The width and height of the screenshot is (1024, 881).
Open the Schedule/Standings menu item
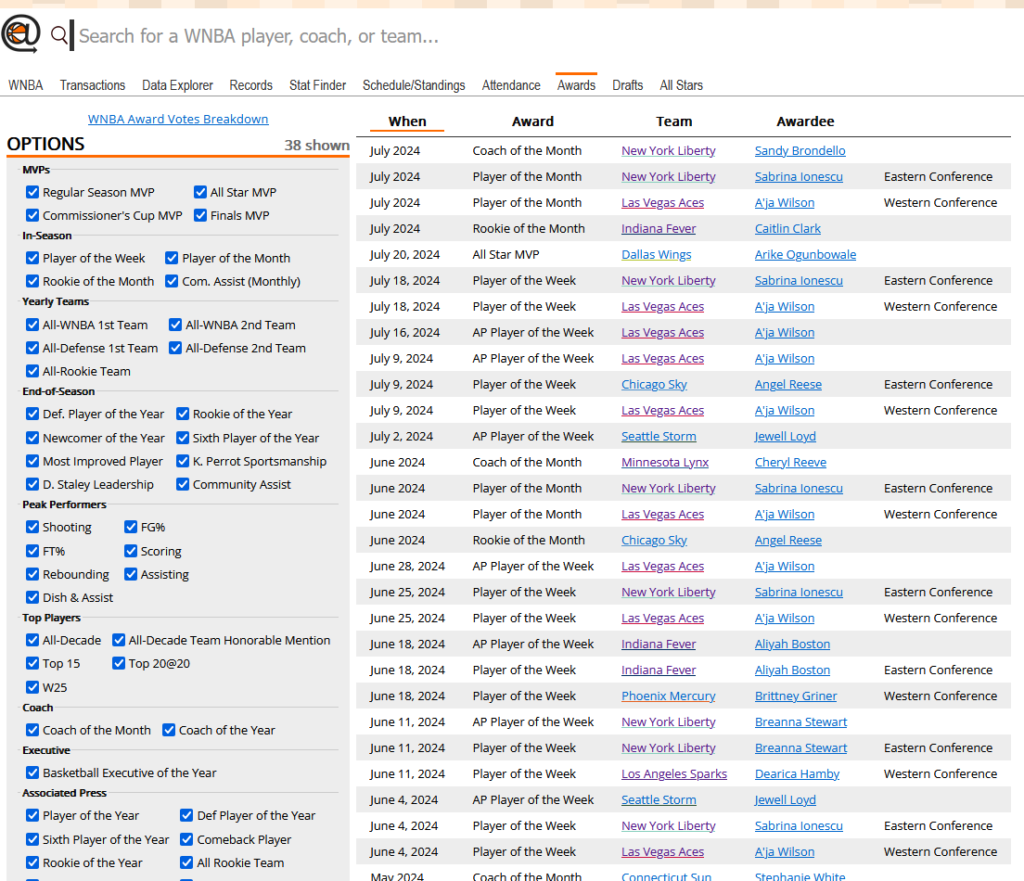413,85
